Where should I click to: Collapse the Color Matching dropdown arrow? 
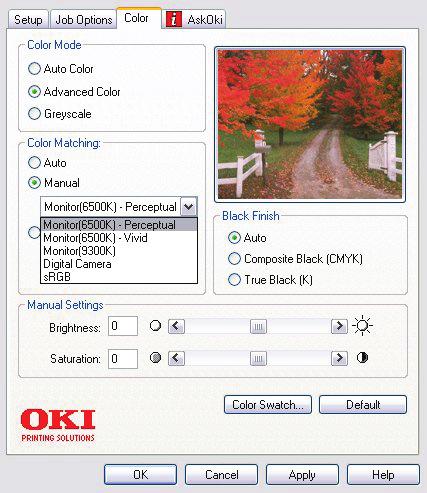tap(189, 207)
